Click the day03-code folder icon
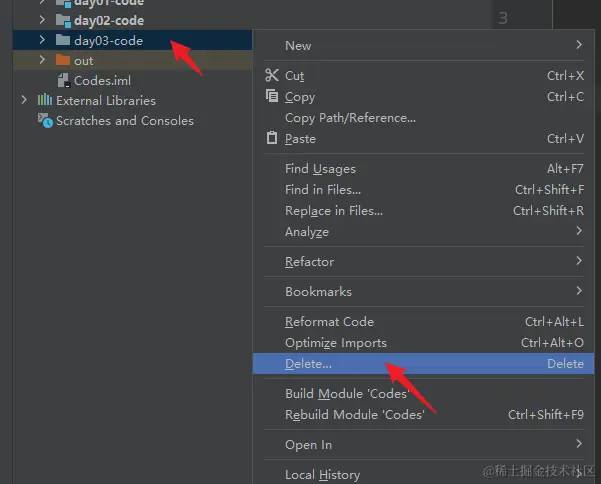Screen dimensions: 601x484 (63, 40)
